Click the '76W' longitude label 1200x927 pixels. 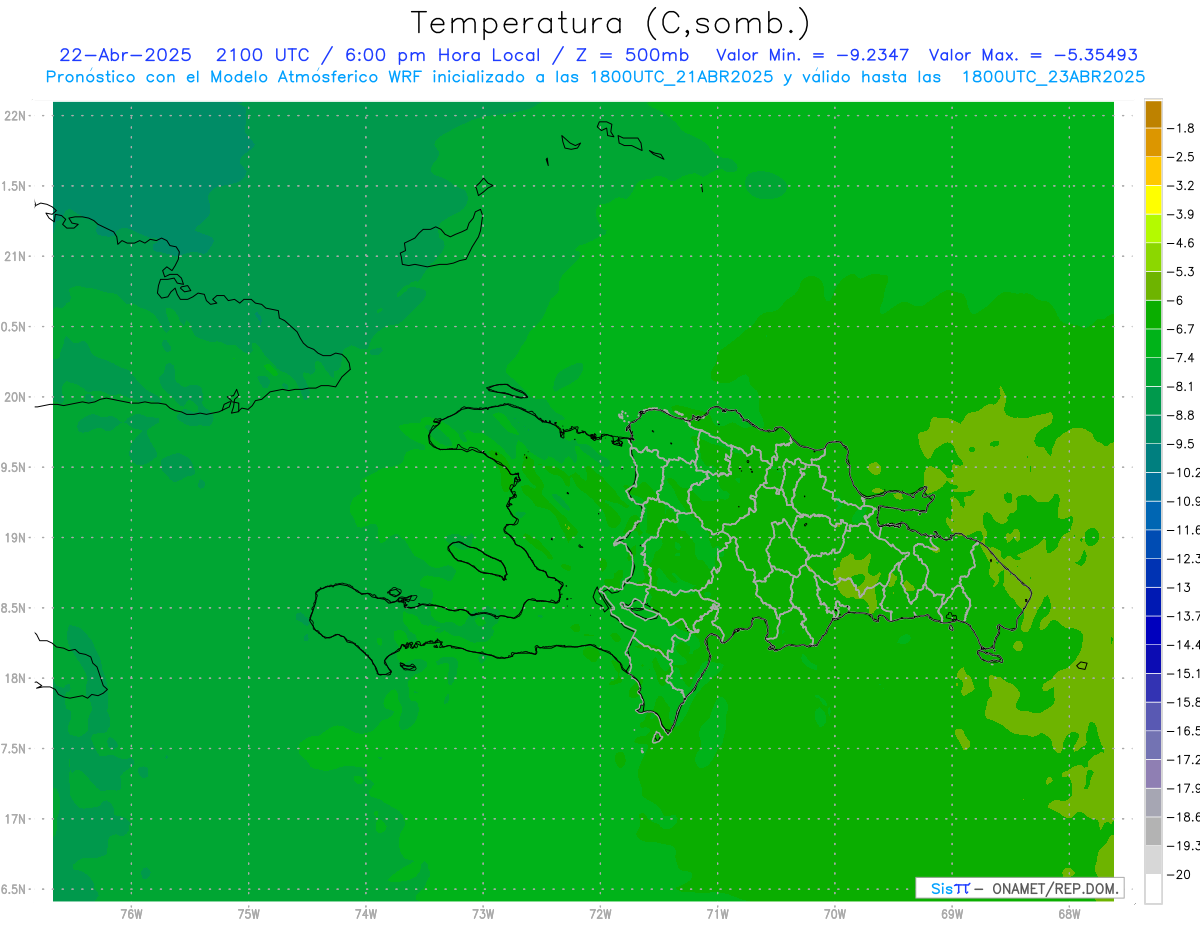click(131, 914)
